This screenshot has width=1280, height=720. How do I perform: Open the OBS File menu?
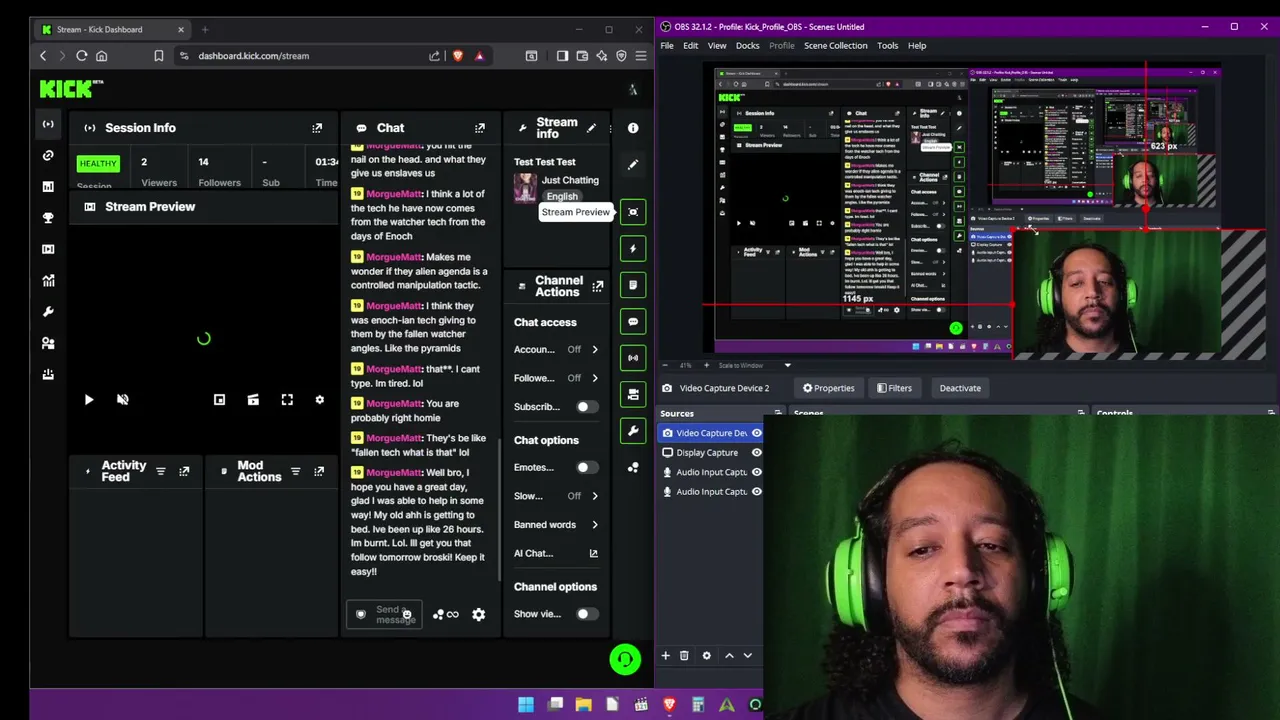point(666,46)
